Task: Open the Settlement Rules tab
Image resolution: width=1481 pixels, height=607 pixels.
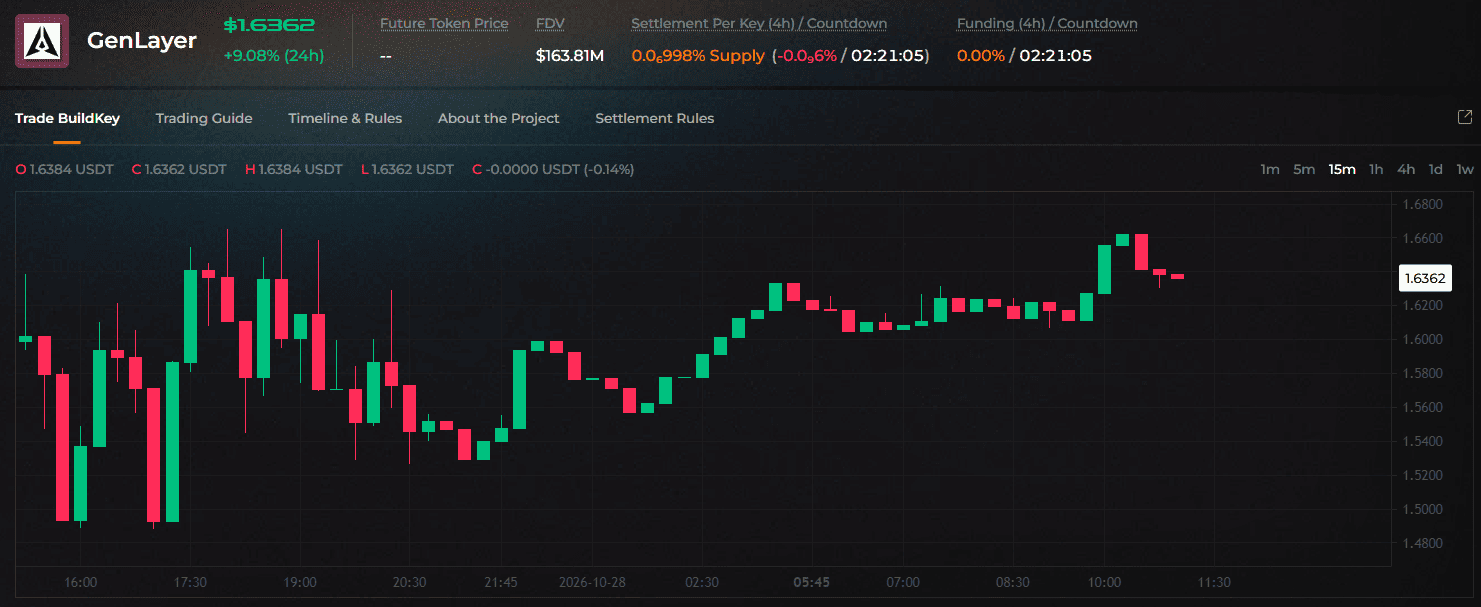Action: [x=655, y=118]
